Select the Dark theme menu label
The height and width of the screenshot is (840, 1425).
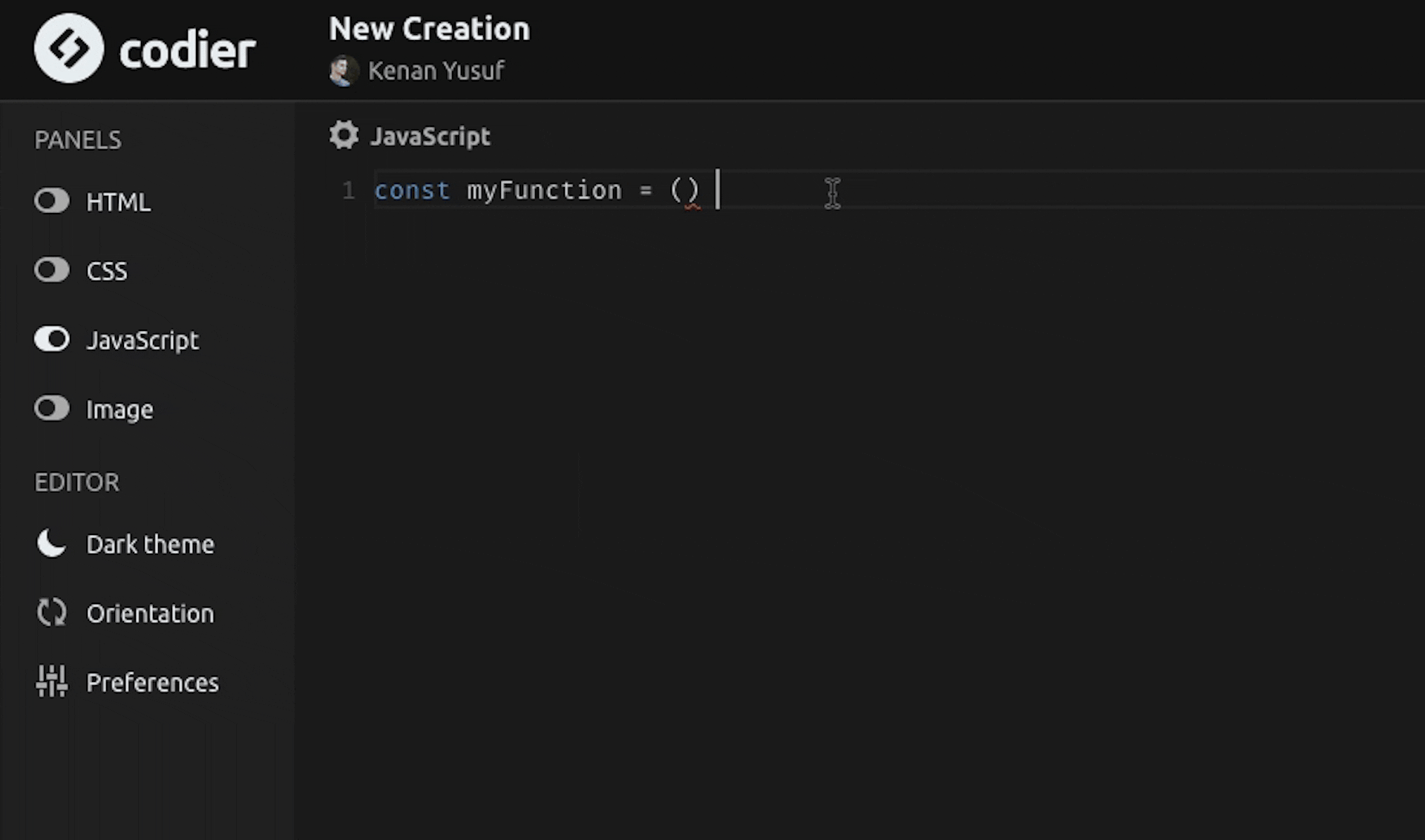point(150,544)
